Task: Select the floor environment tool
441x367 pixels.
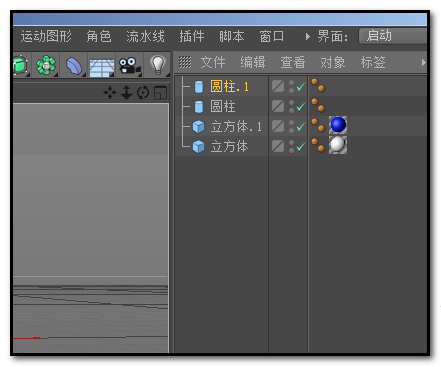Action: (102, 67)
